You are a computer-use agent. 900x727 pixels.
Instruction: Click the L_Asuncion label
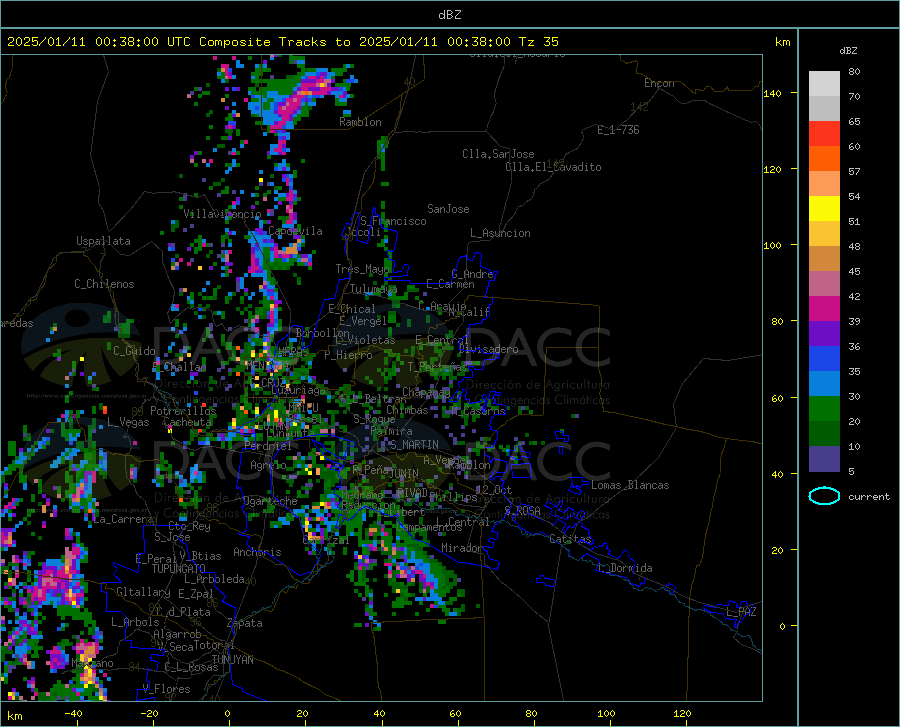click(x=500, y=234)
